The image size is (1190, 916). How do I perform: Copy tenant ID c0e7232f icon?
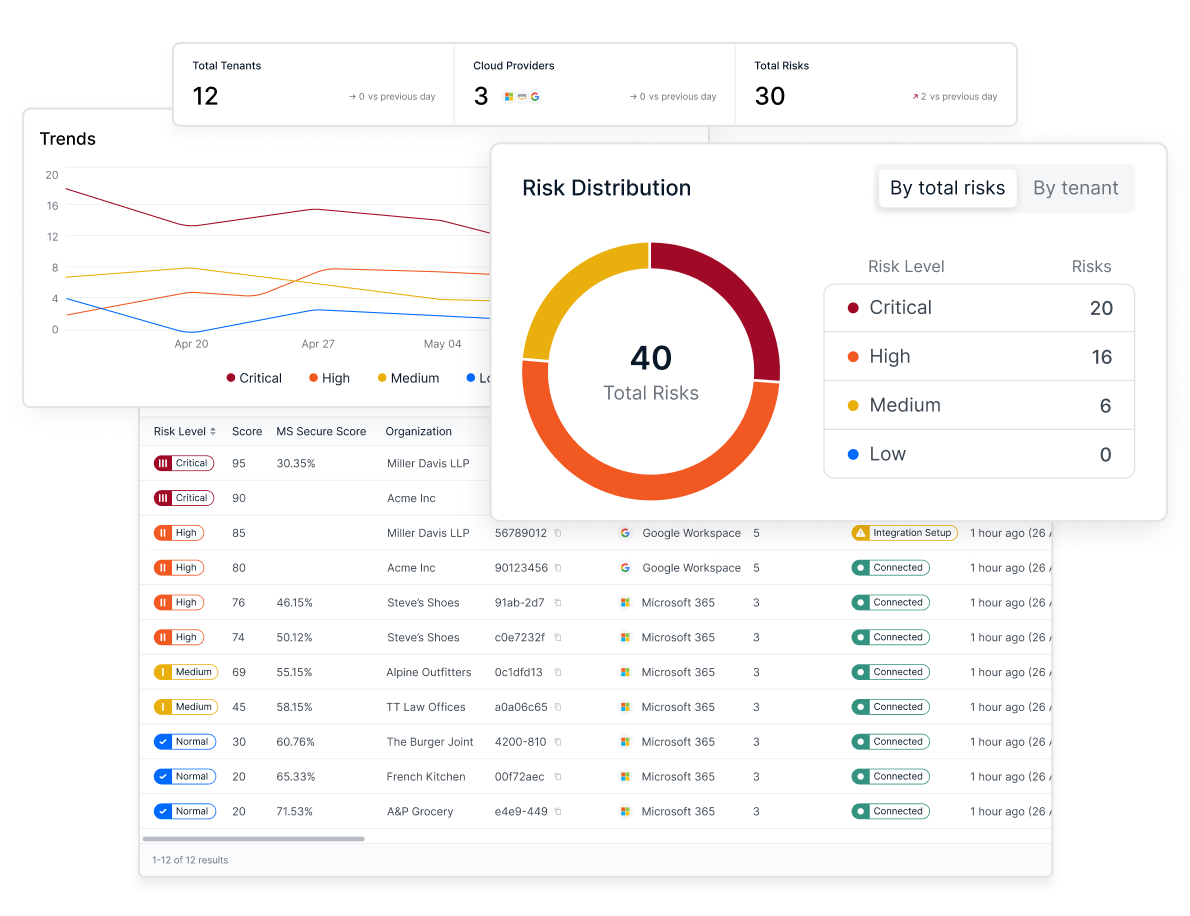[x=558, y=637]
